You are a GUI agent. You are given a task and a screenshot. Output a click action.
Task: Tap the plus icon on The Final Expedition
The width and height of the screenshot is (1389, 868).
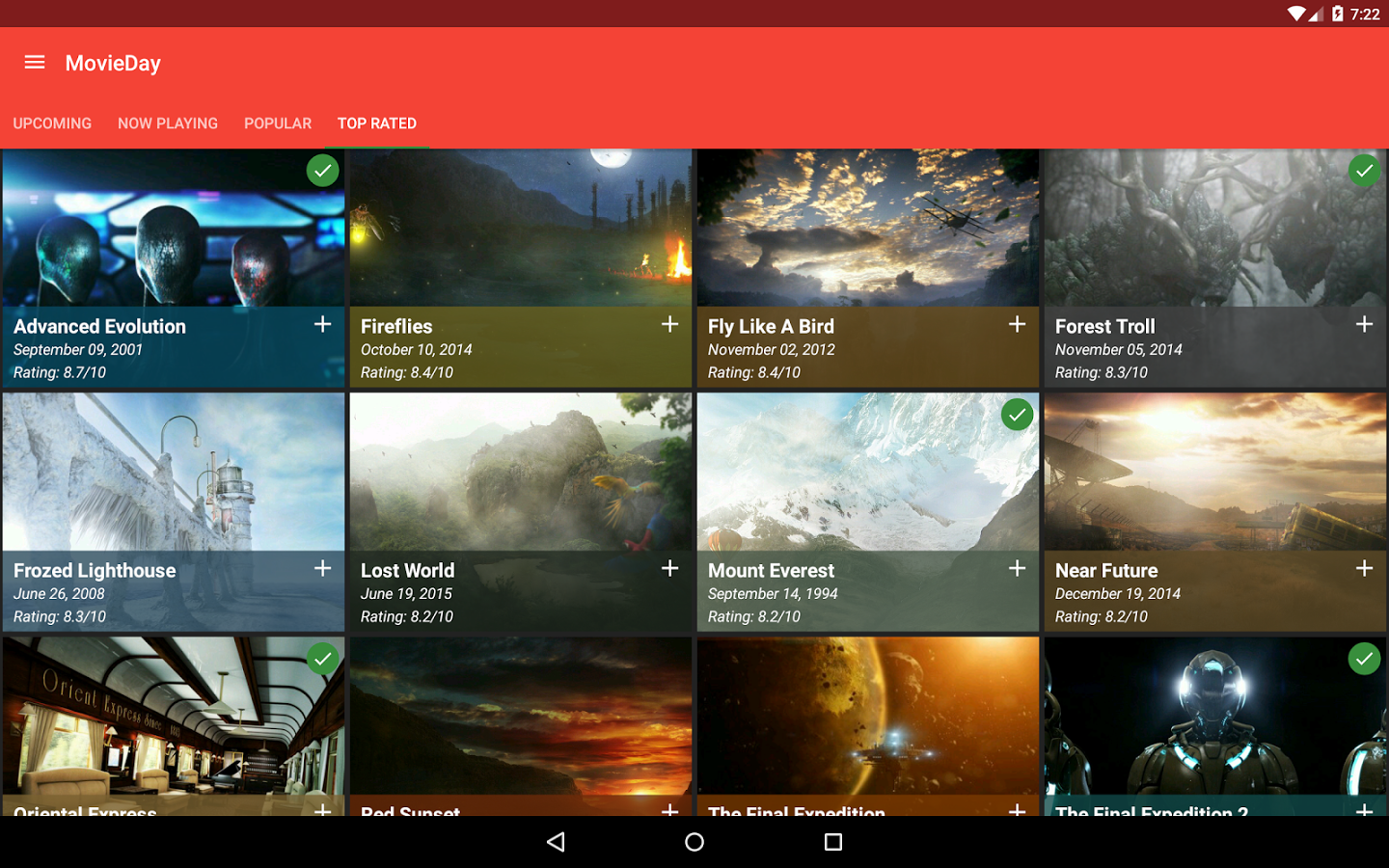tap(1018, 810)
